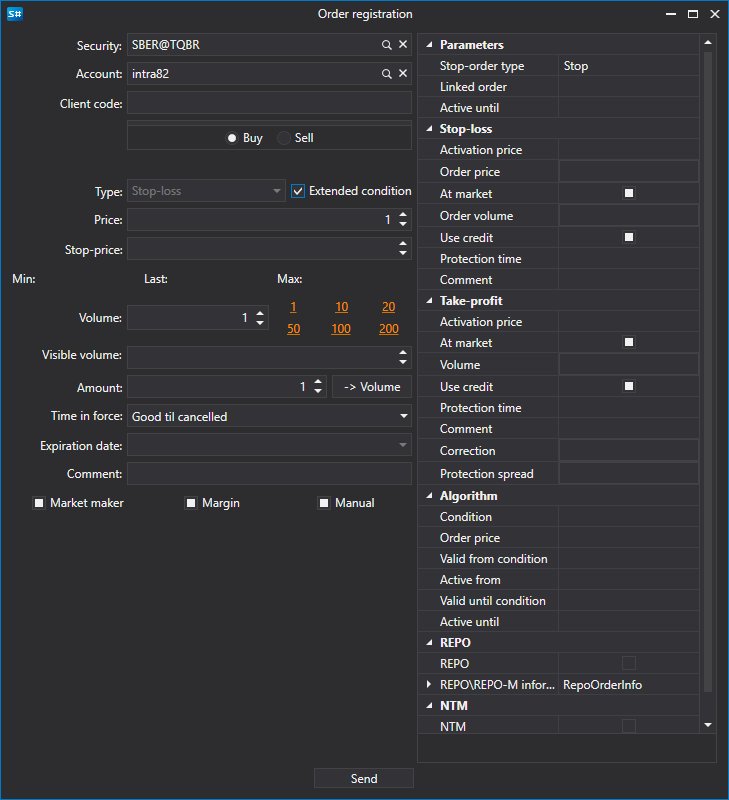This screenshot has width=729, height=800.
Task: Maximize the Order registration window
Action: (x=693, y=14)
